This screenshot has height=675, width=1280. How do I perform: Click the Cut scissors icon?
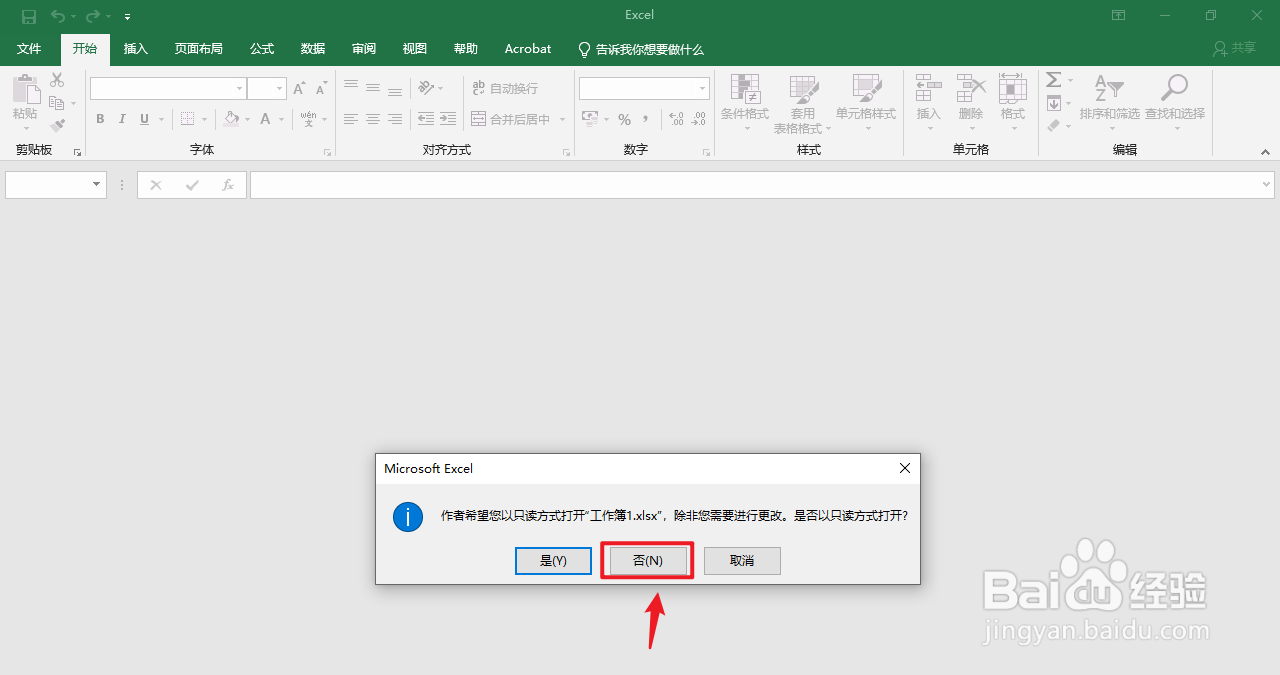pos(57,80)
